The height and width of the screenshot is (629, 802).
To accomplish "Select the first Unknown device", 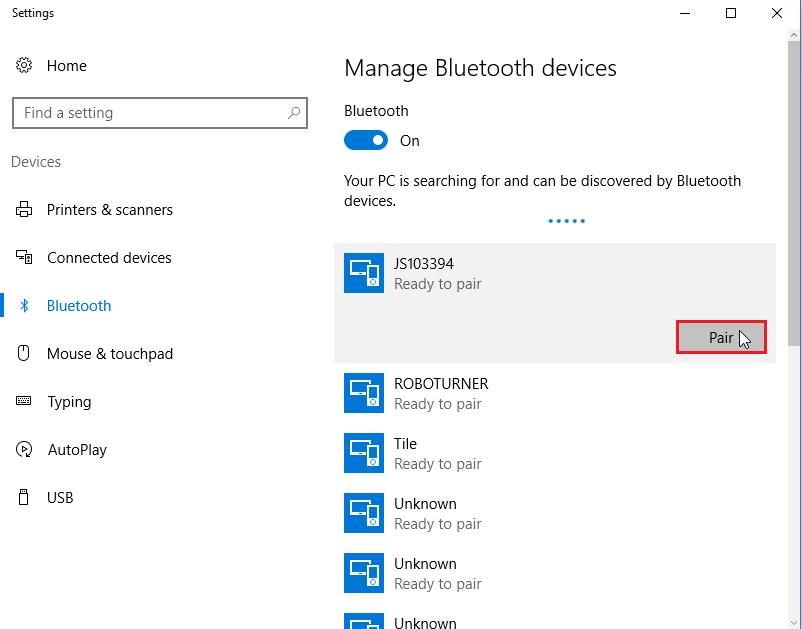I will (437, 513).
